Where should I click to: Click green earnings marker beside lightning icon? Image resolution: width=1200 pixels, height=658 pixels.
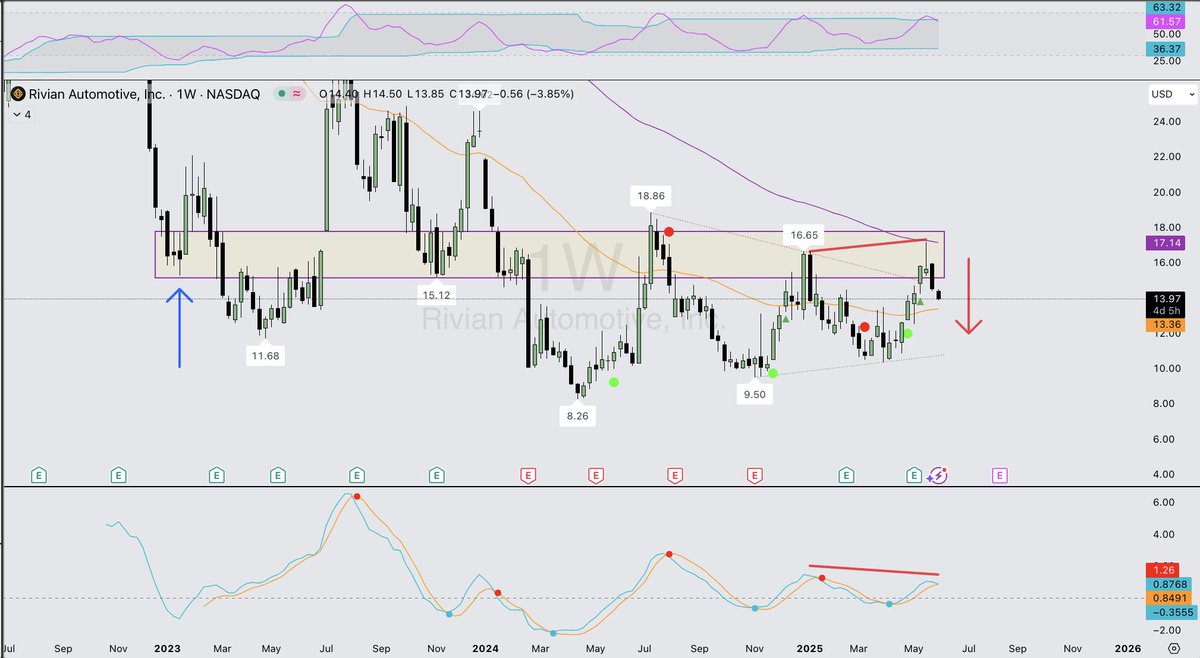(914, 476)
